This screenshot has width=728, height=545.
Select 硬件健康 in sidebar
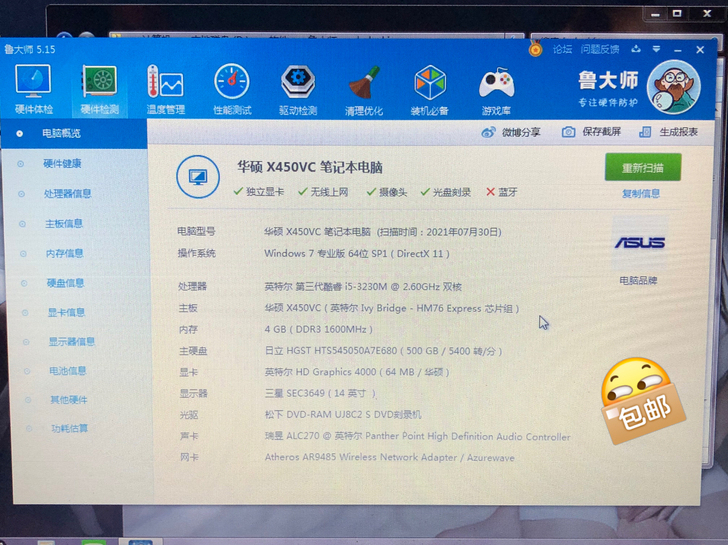(62, 163)
